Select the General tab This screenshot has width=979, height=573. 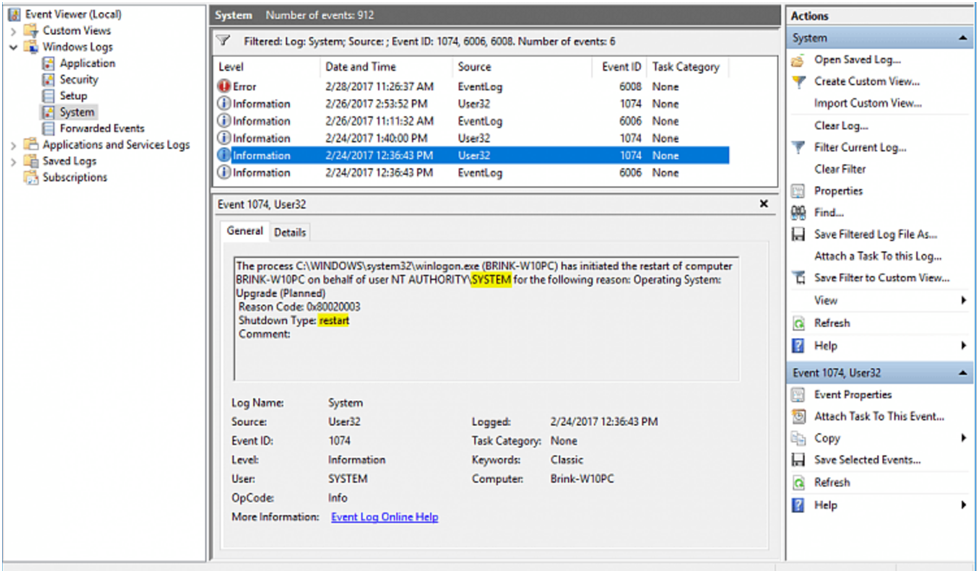point(245,231)
